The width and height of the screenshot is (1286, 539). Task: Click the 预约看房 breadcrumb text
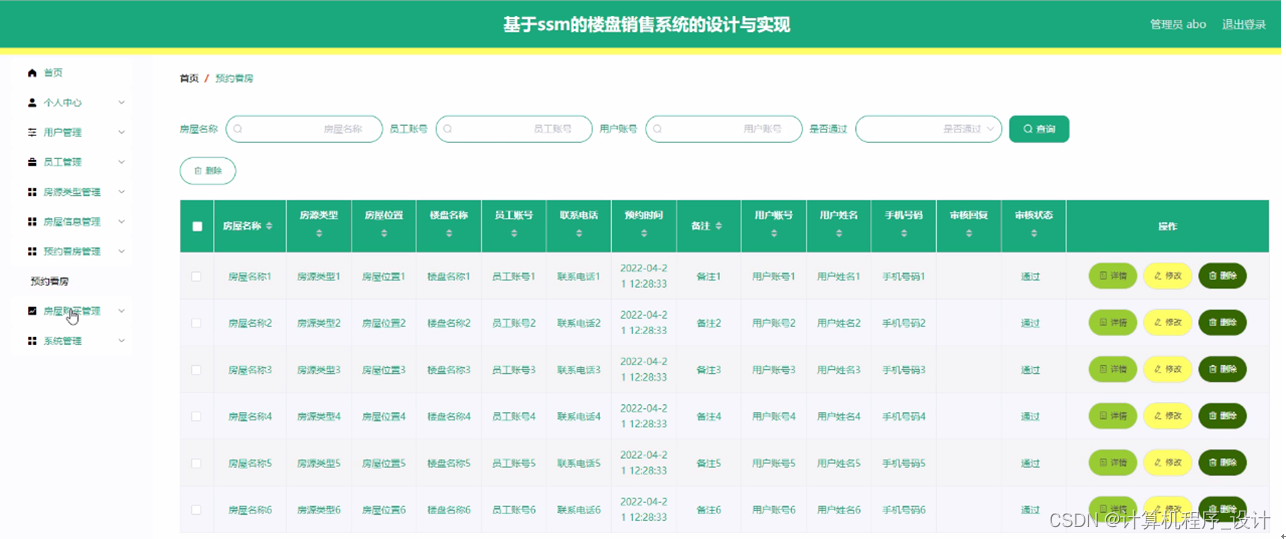tap(234, 78)
